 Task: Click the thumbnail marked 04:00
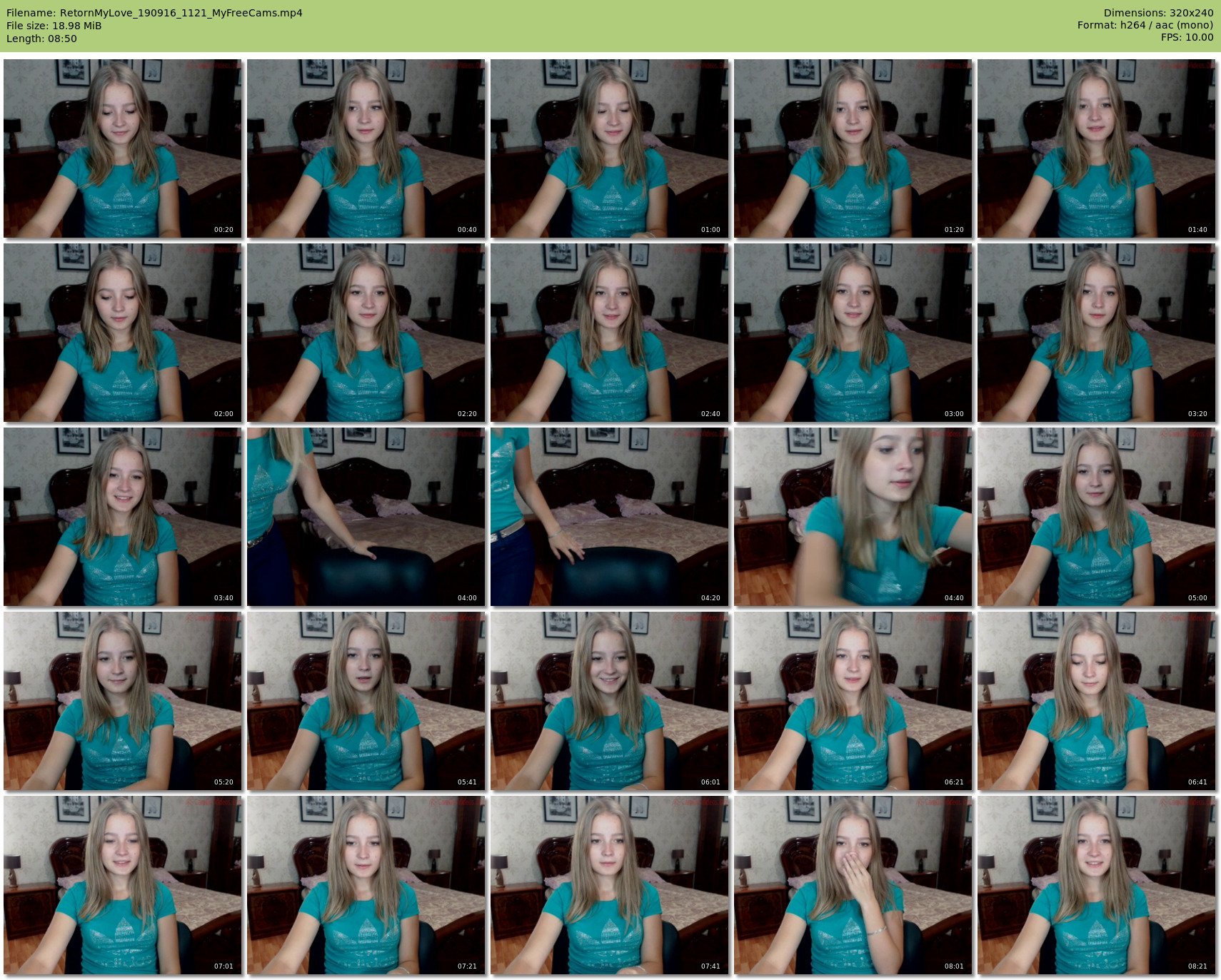[366, 517]
